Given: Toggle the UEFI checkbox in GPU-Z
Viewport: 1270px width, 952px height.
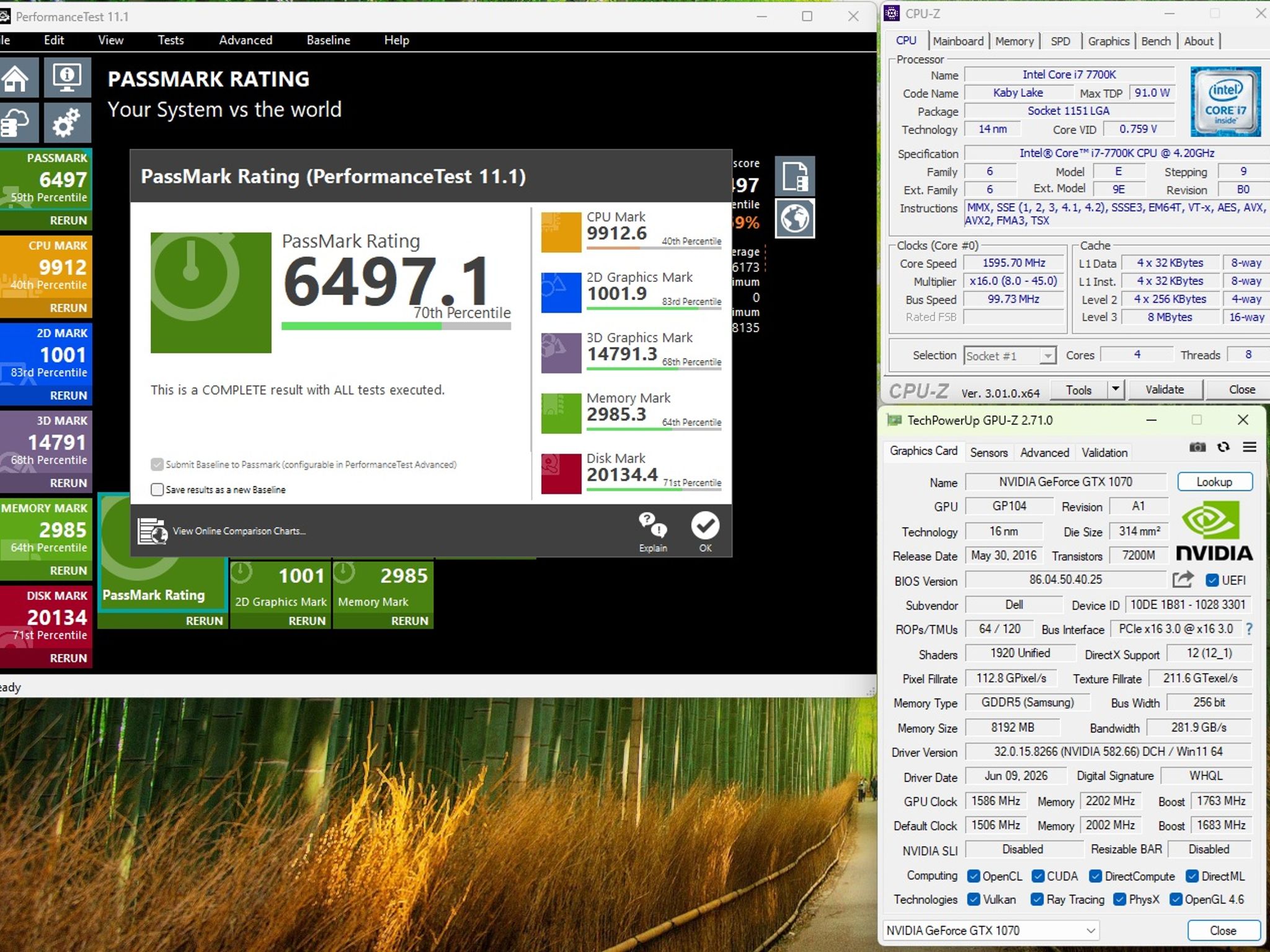Looking at the screenshot, I should [1212, 580].
